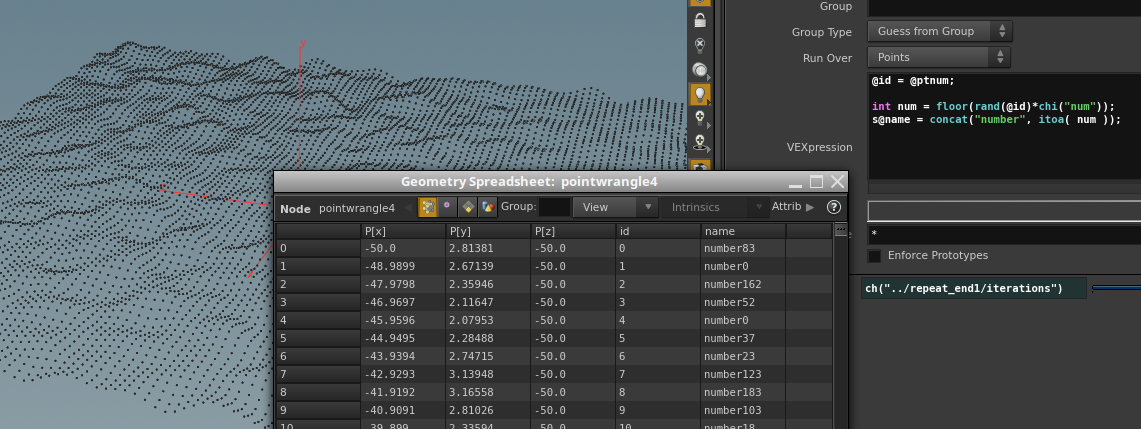Select the cell 'number23'
This screenshot has height=429, width=1141.
pyautogui.click(x=743, y=356)
